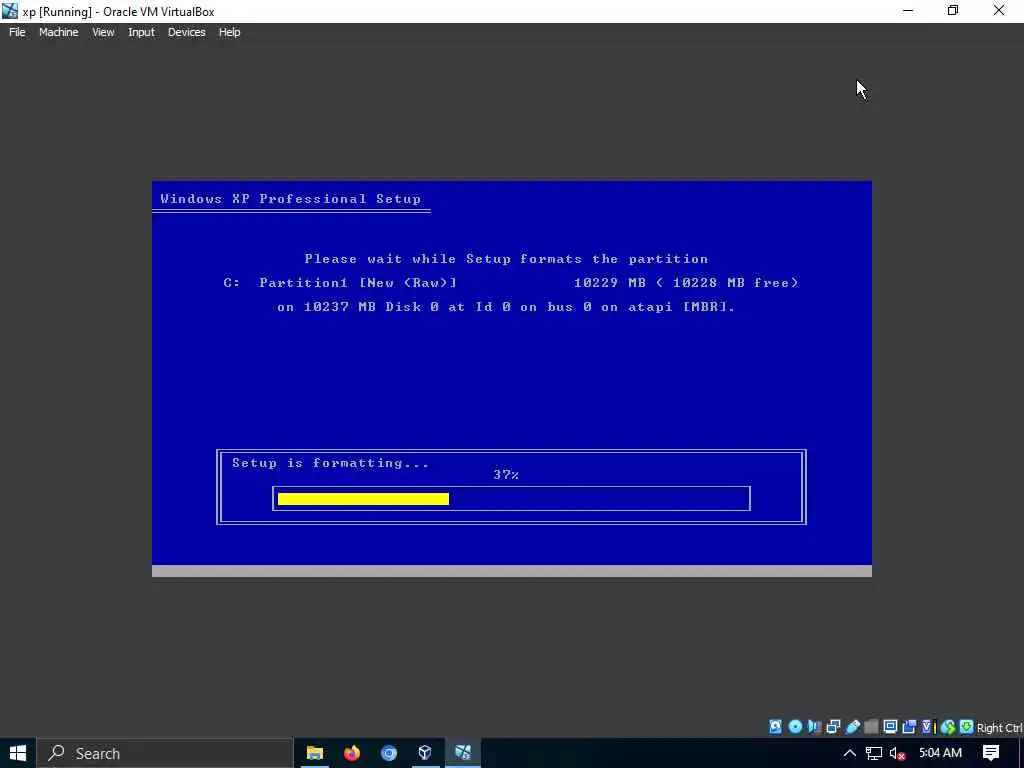Open the Devices menu
Viewport: 1024px width, 768px height.
pyautogui.click(x=187, y=32)
